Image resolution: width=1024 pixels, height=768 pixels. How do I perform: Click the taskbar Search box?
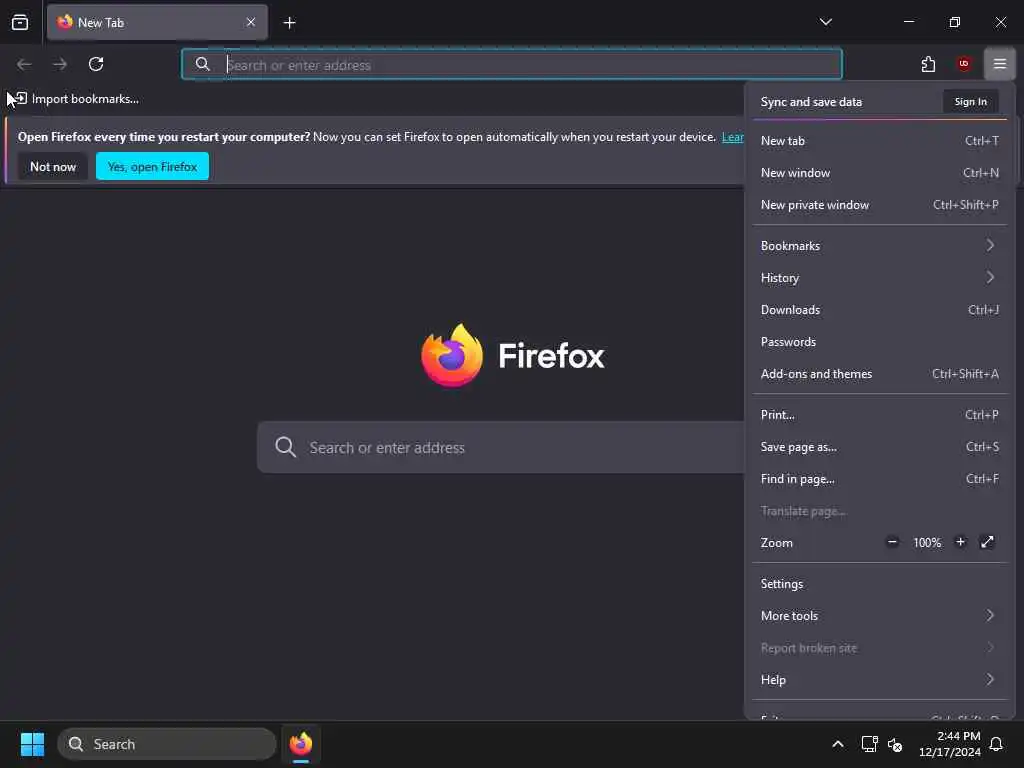tap(167, 744)
